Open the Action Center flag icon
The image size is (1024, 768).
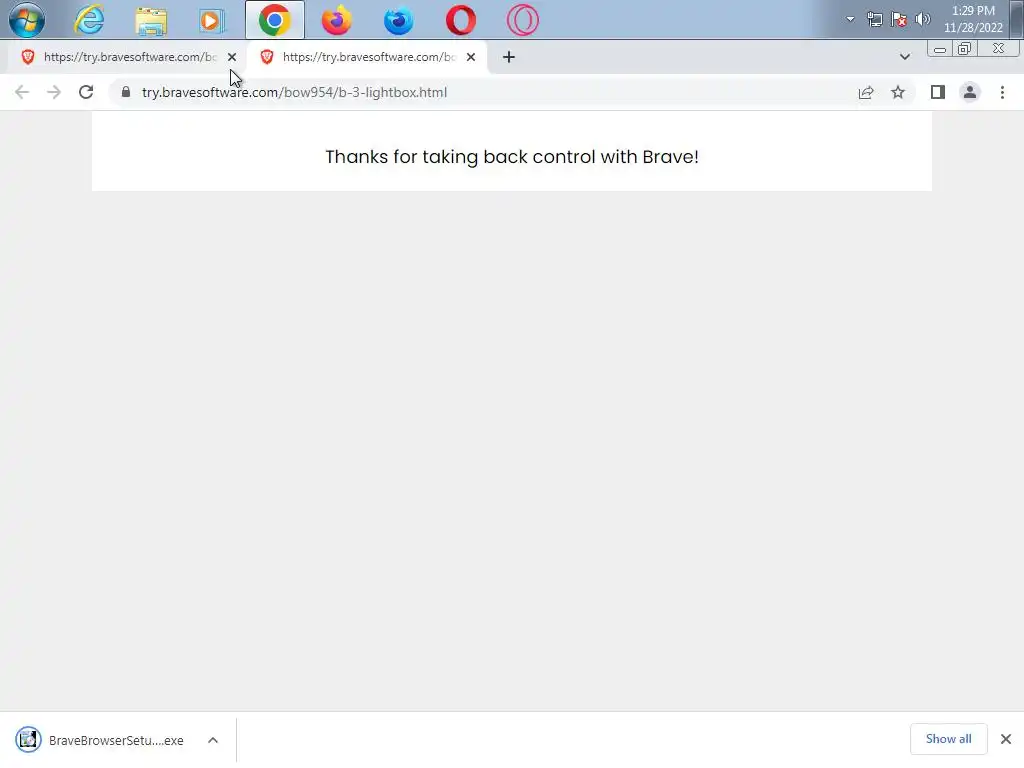899,20
